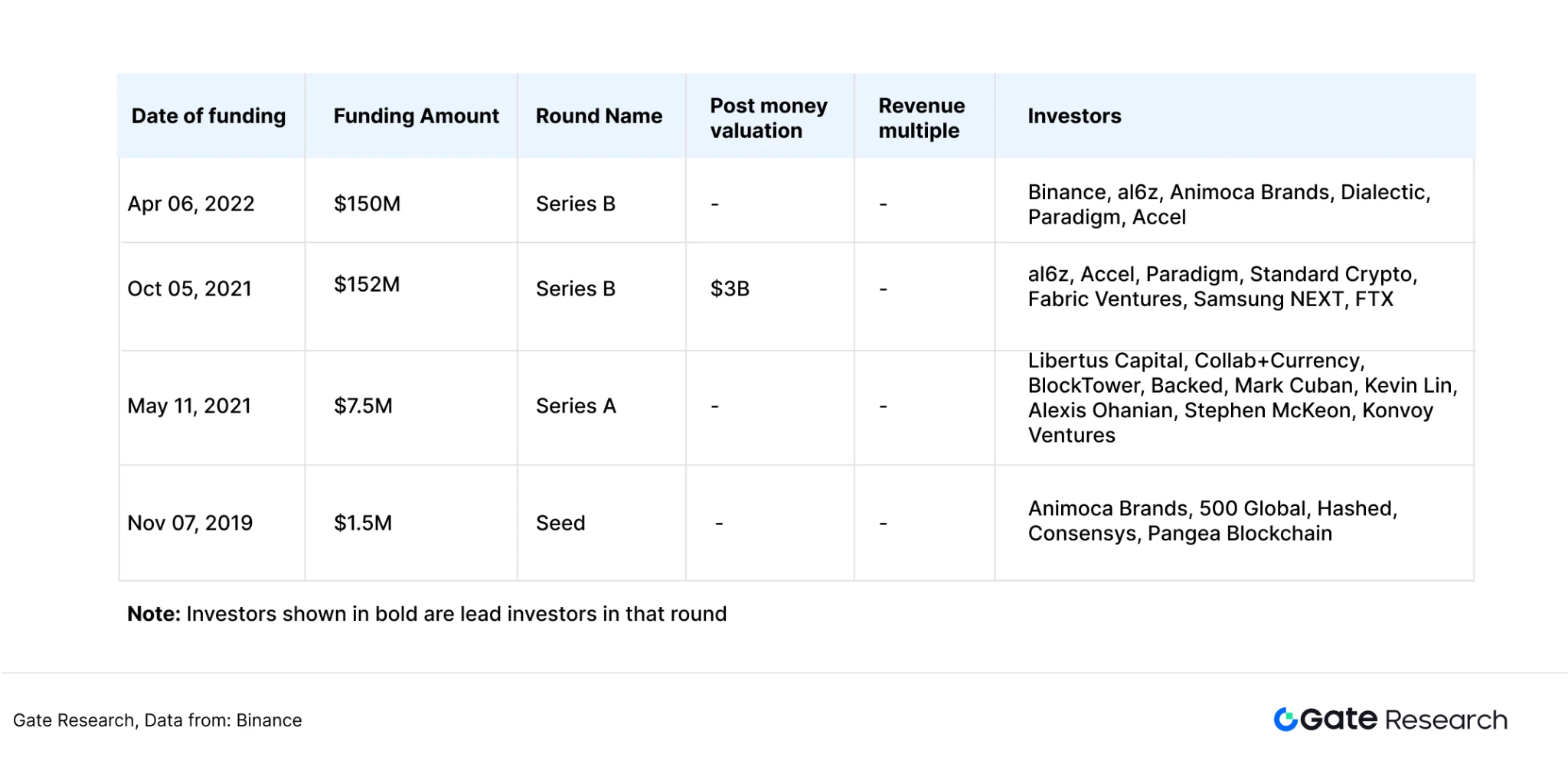This screenshot has width=1568, height=767.
Task: Select the $150M funding amount cell
Action: (367, 204)
